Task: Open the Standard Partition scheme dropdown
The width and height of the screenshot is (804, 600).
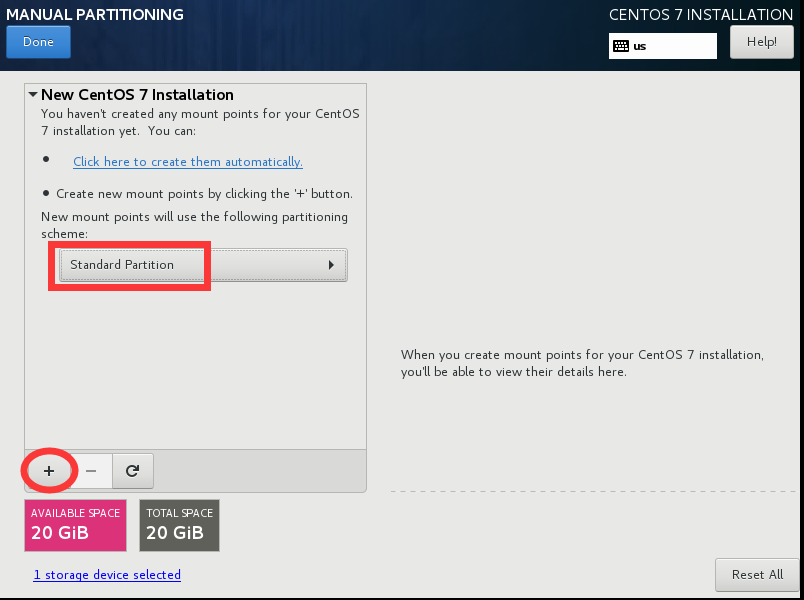Action: click(203, 265)
